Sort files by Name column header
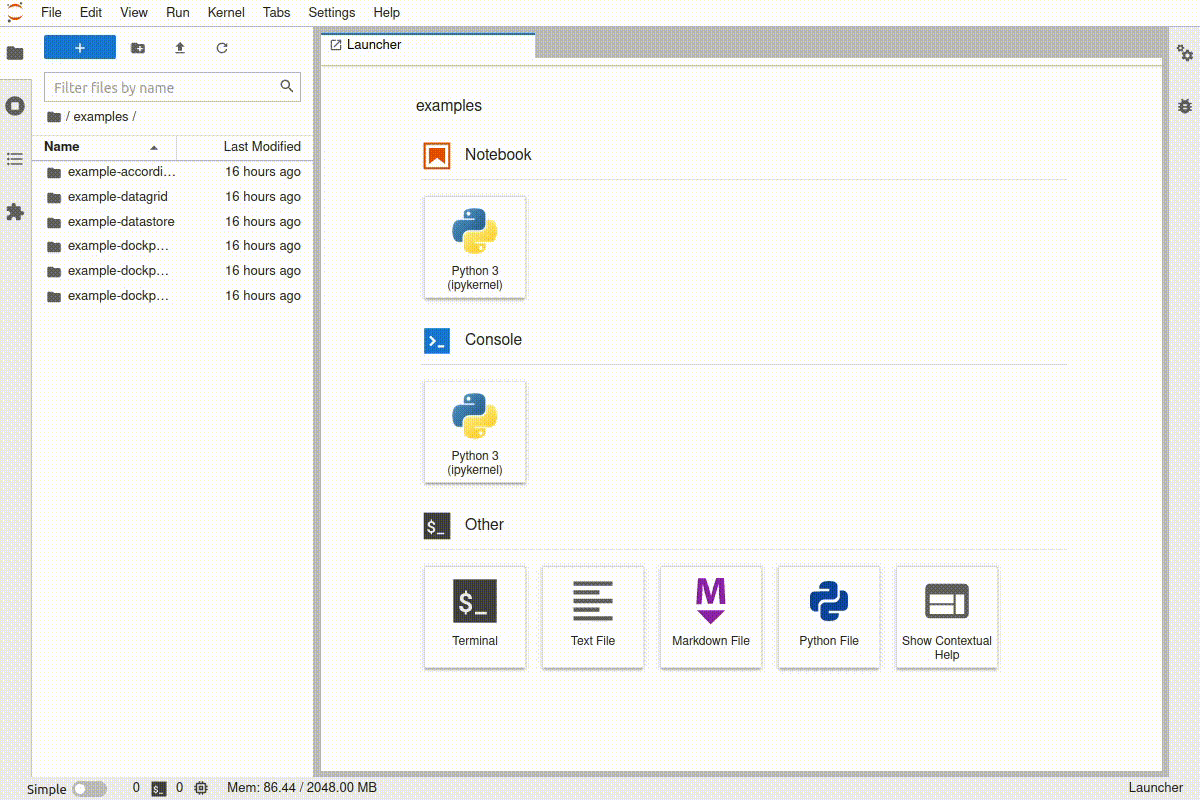The width and height of the screenshot is (1200, 800). 104,147
